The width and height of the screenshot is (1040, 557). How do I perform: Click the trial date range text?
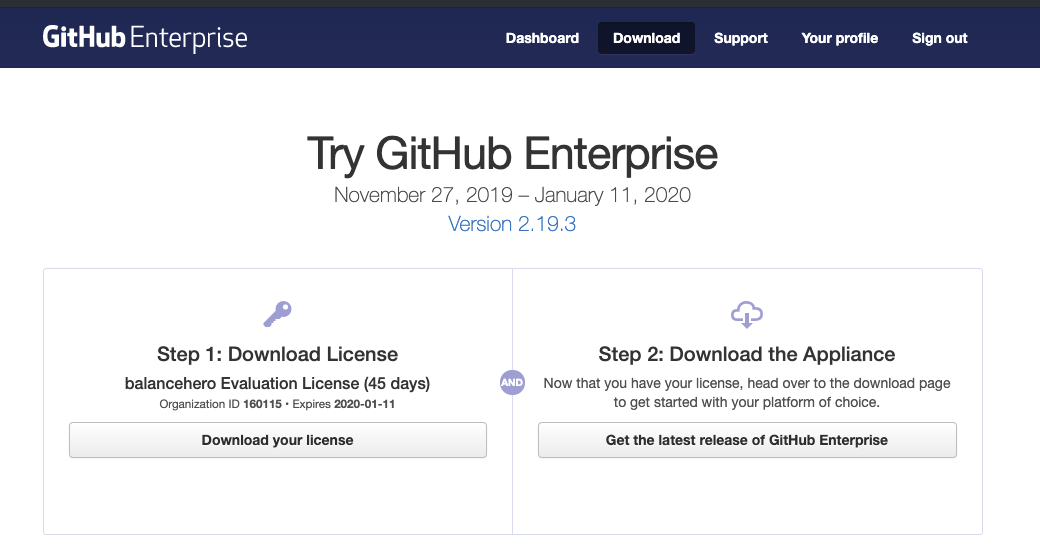pyautogui.click(x=512, y=195)
